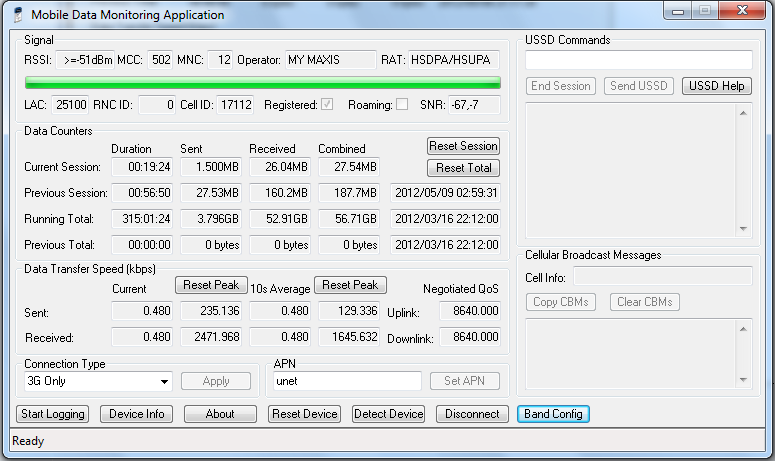775x461 pixels.
Task: Click the APN text field
Action: pyautogui.click(x=346, y=381)
